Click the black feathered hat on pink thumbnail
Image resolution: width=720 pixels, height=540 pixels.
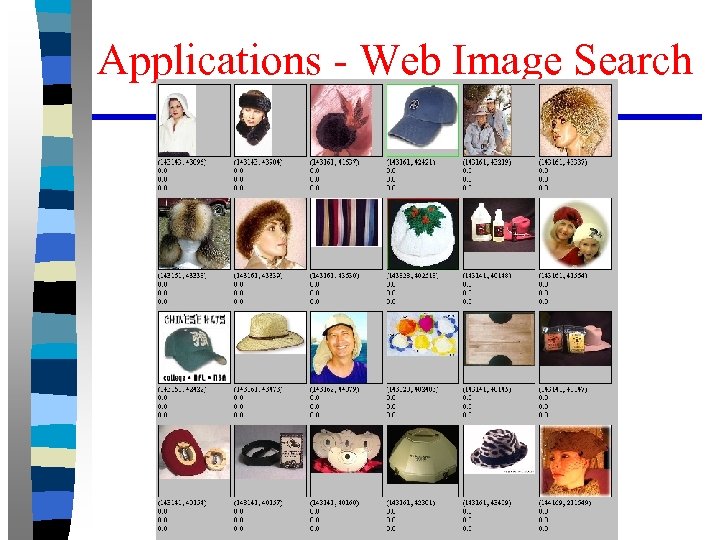(342, 120)
